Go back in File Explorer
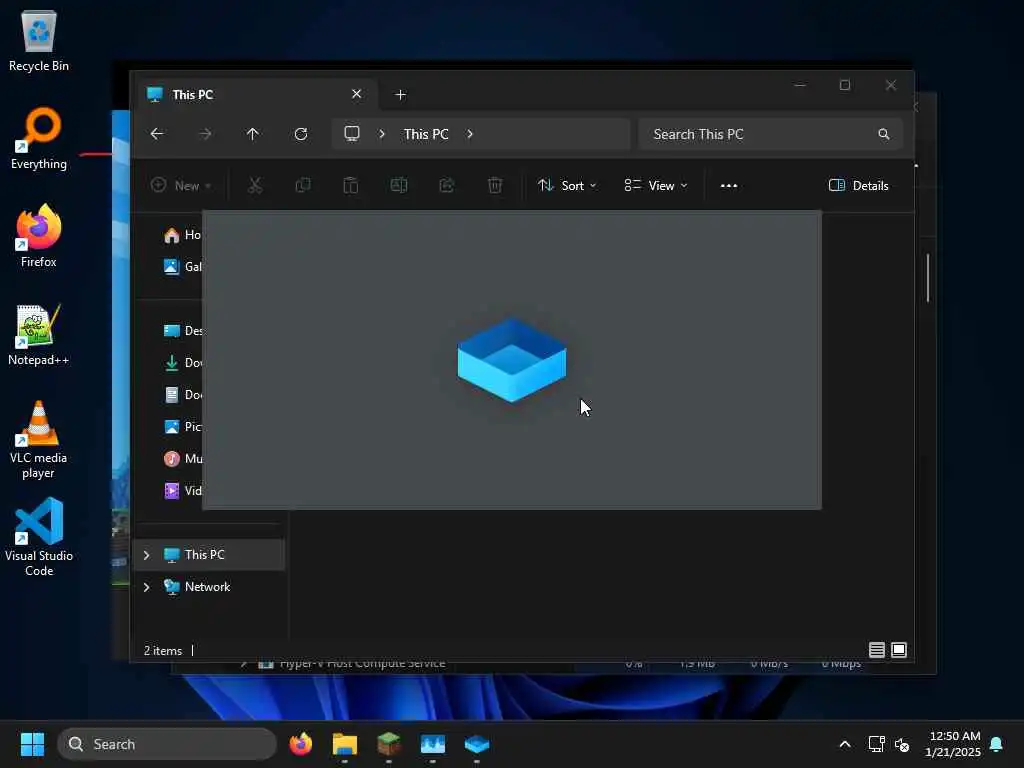Viewport: 1024px width, 768px height. point(157,134)
